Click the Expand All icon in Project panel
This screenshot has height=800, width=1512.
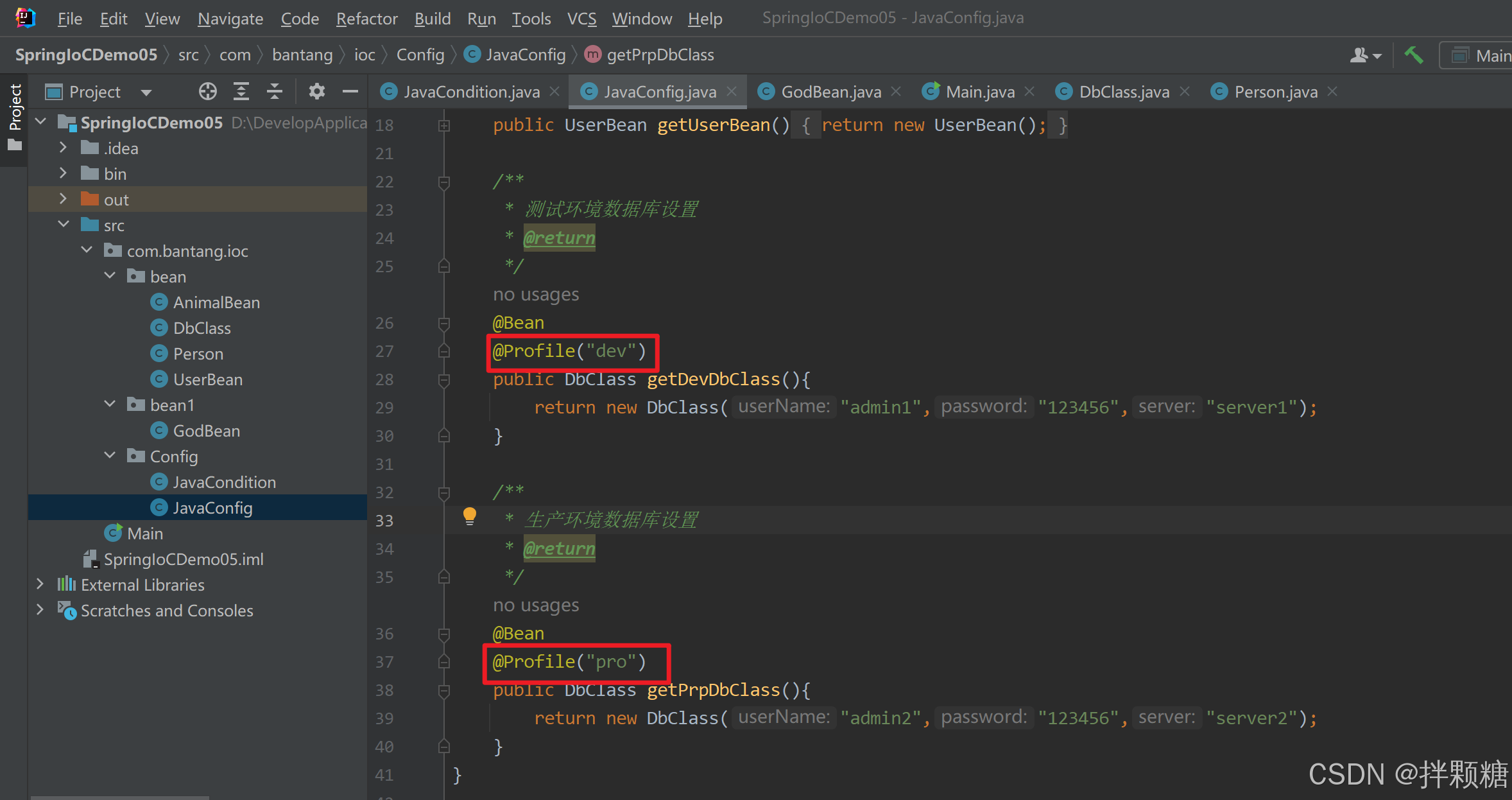[241, 92]
